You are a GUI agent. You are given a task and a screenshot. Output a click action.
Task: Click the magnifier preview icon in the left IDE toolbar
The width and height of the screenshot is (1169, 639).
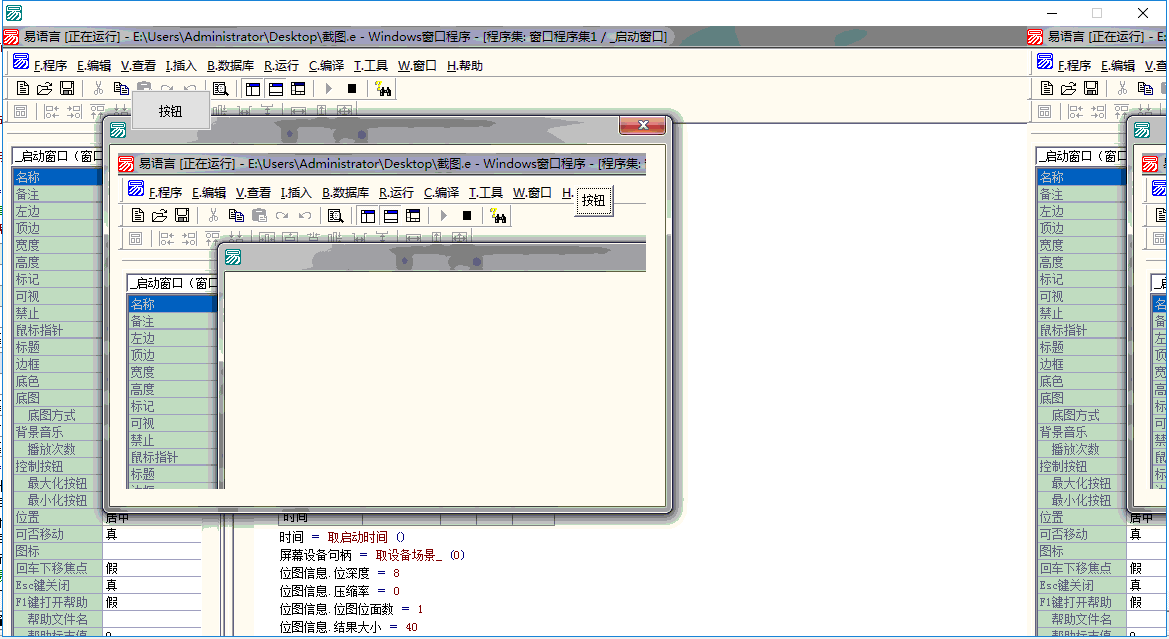(221, 89)
